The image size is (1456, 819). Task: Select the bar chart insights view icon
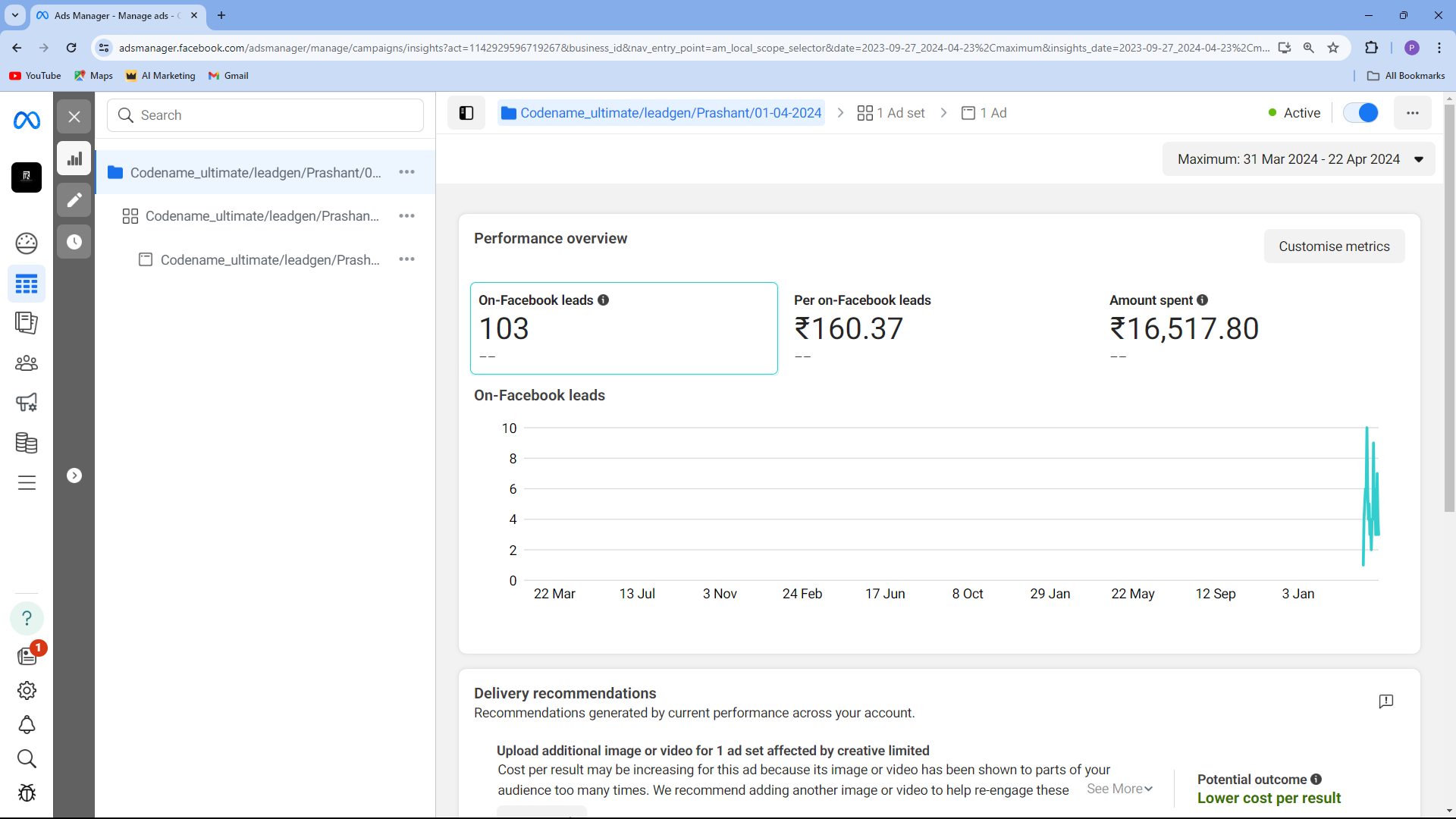[x=74, y=158]
